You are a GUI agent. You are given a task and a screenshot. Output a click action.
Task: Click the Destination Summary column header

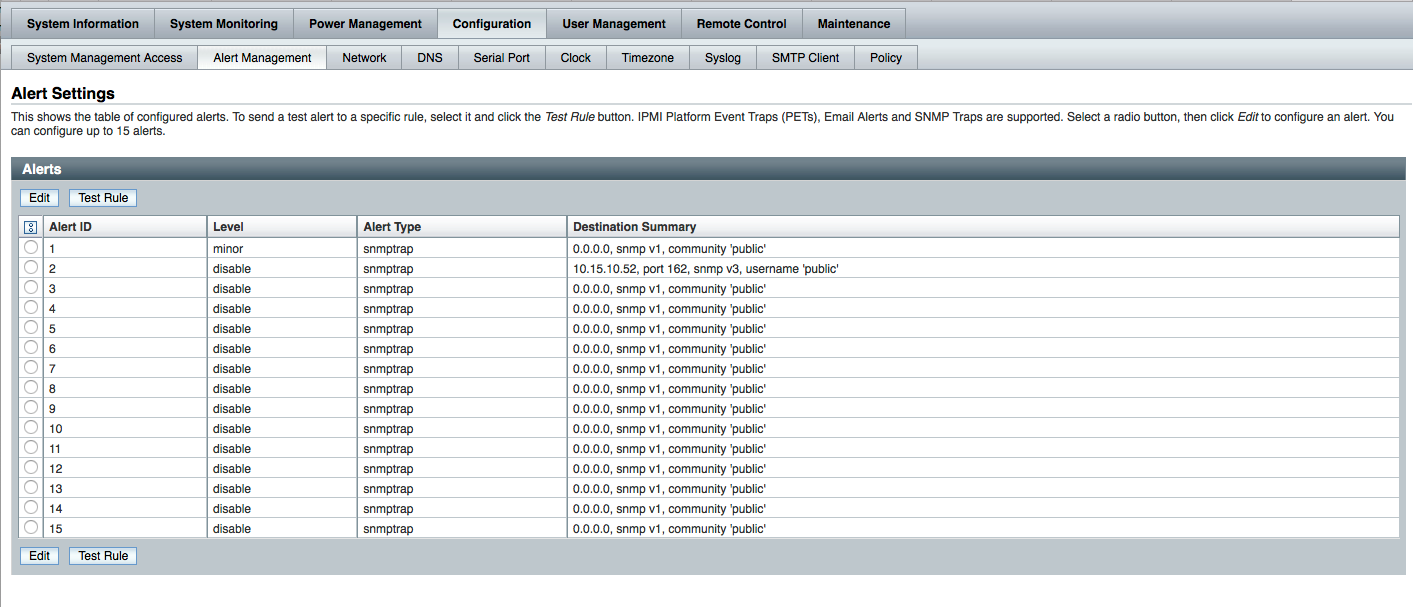coord(635,227)
